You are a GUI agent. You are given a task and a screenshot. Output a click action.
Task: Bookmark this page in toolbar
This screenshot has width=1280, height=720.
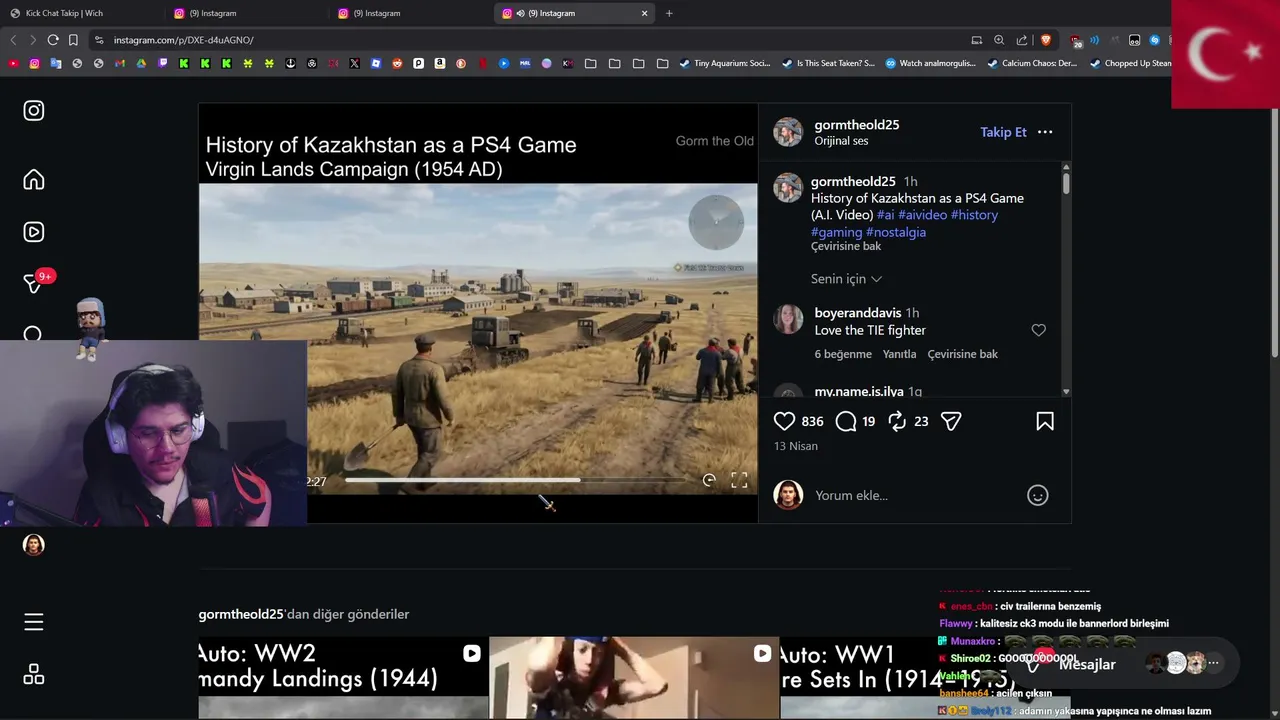point(73,40)
